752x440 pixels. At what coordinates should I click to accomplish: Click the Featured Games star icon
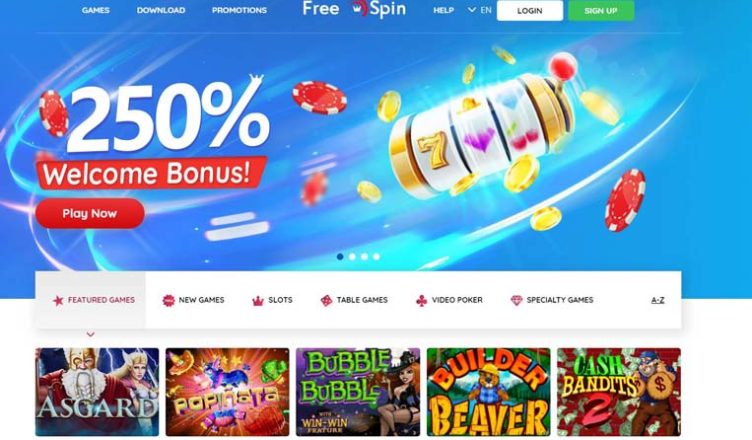pos(58,300)
